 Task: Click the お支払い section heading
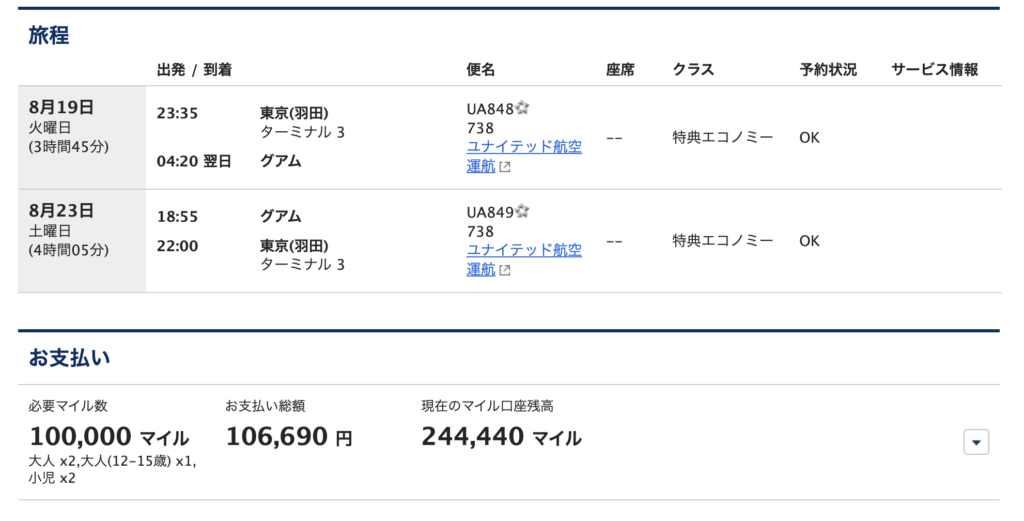coord(70,357)
